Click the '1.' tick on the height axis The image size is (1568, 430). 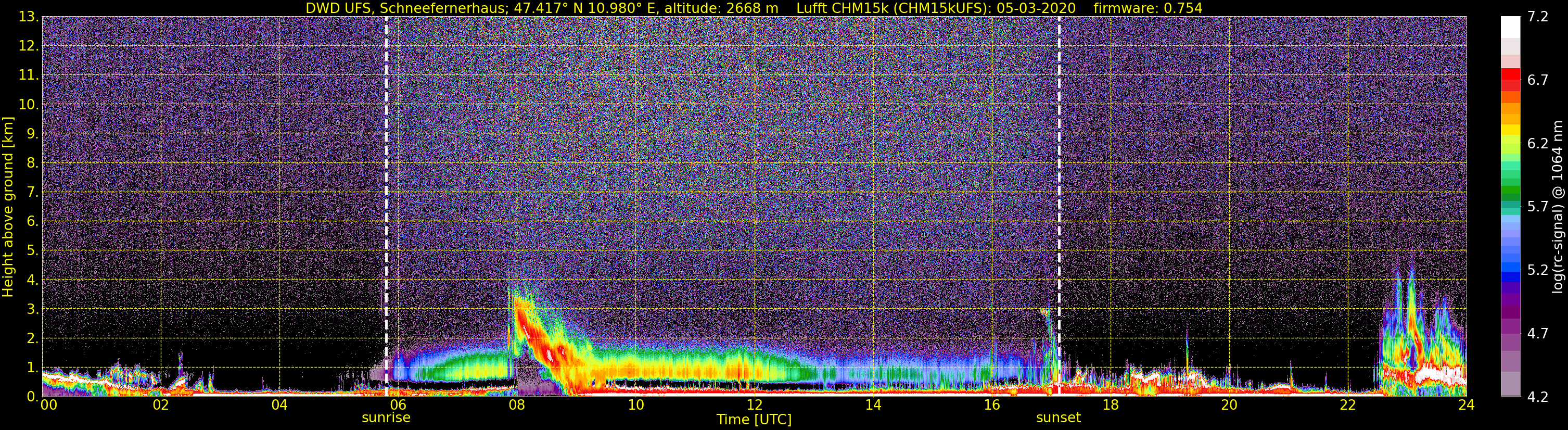32,367
